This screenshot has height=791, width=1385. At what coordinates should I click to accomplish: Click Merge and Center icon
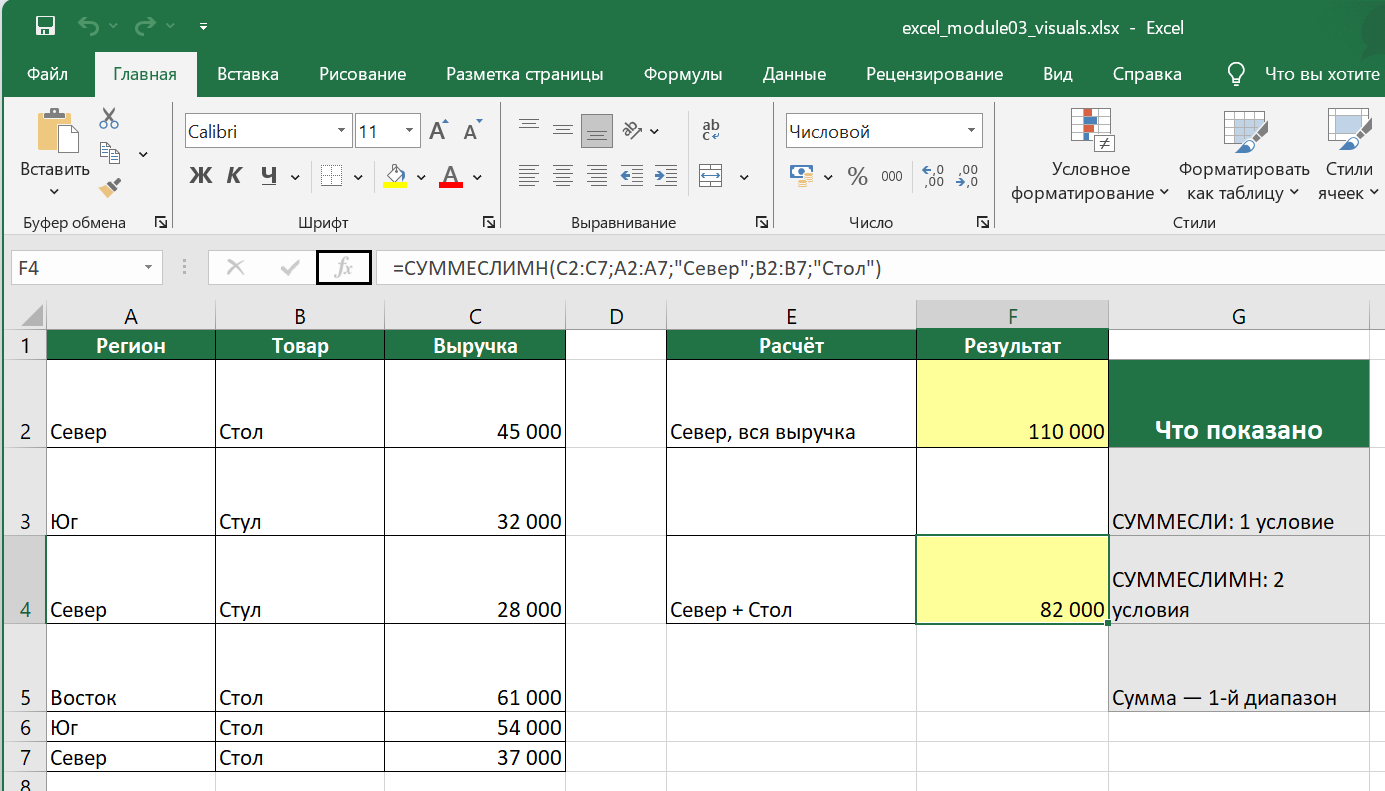711,176
